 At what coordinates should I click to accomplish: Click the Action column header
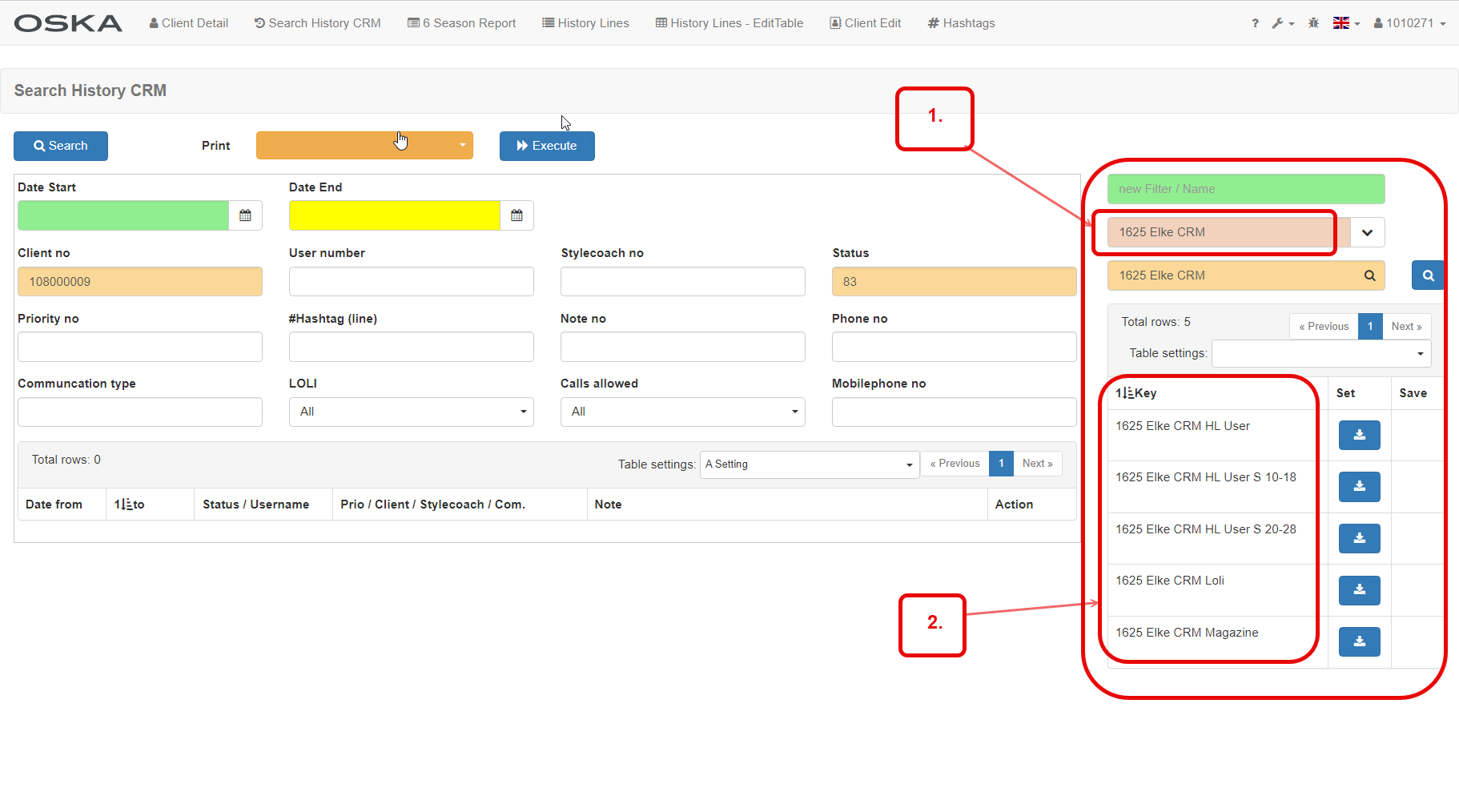point(1014,504)
